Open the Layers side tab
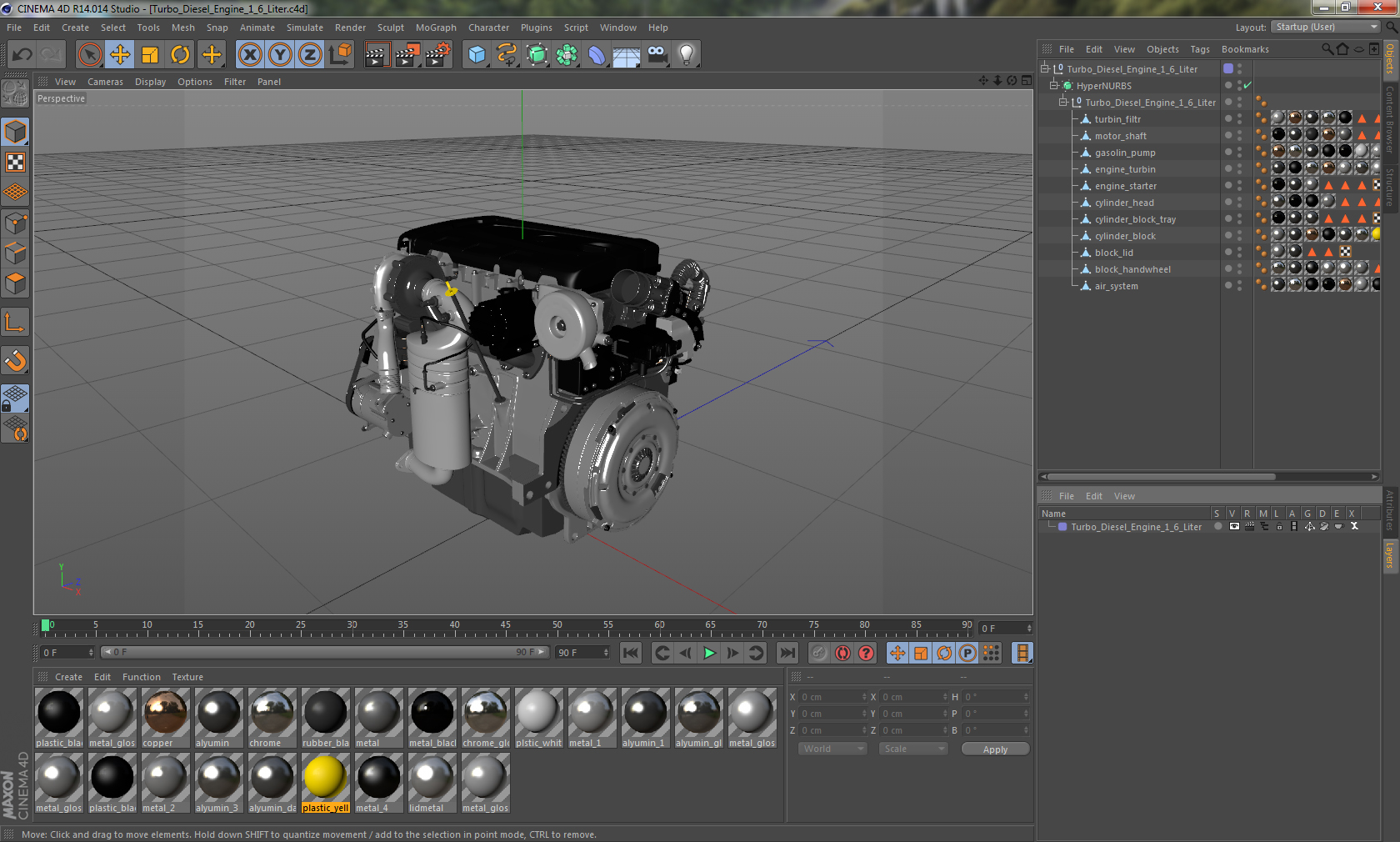 pos(1390,555)
